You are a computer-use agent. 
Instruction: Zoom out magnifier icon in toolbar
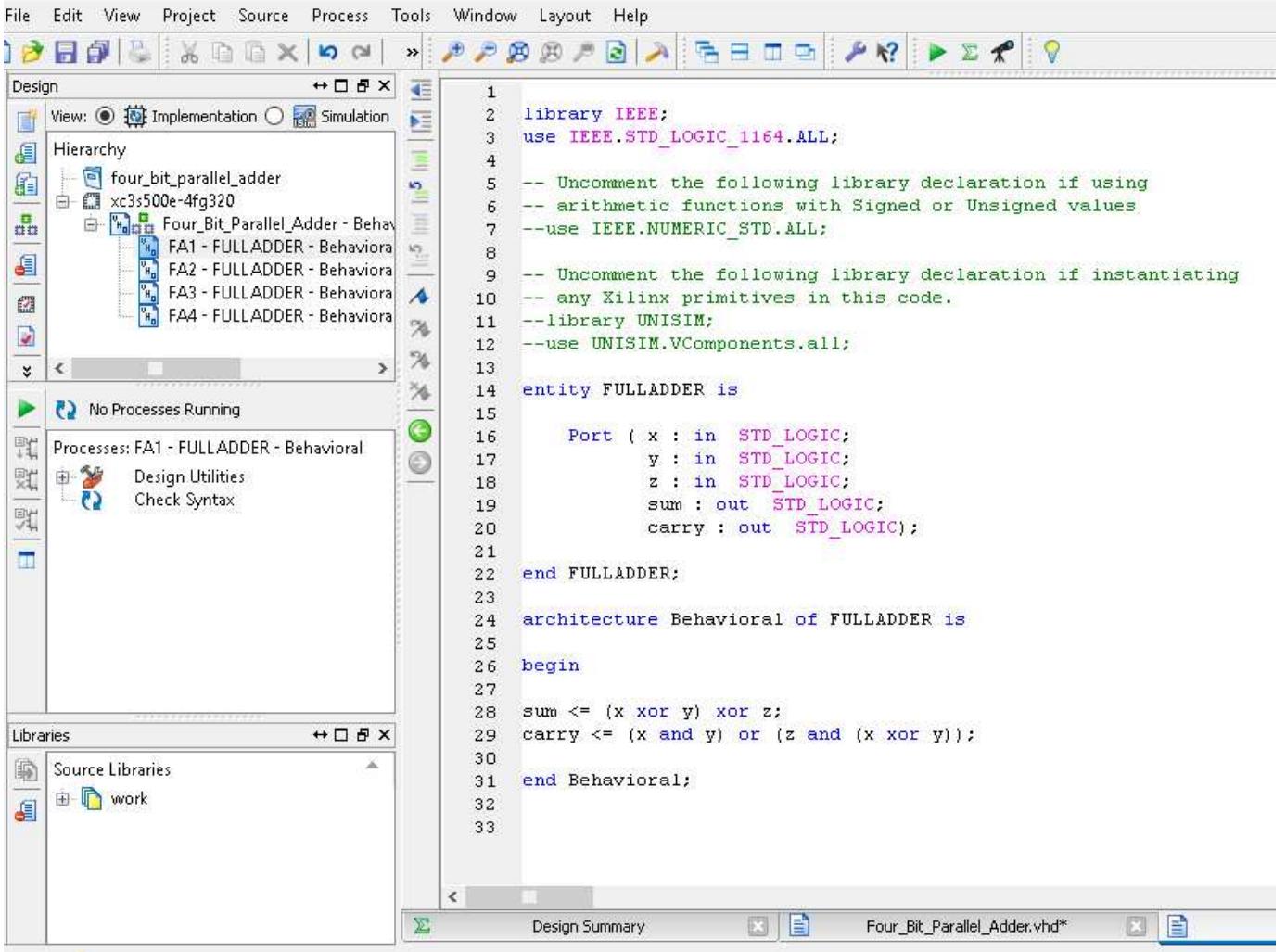tap(485, 53)
